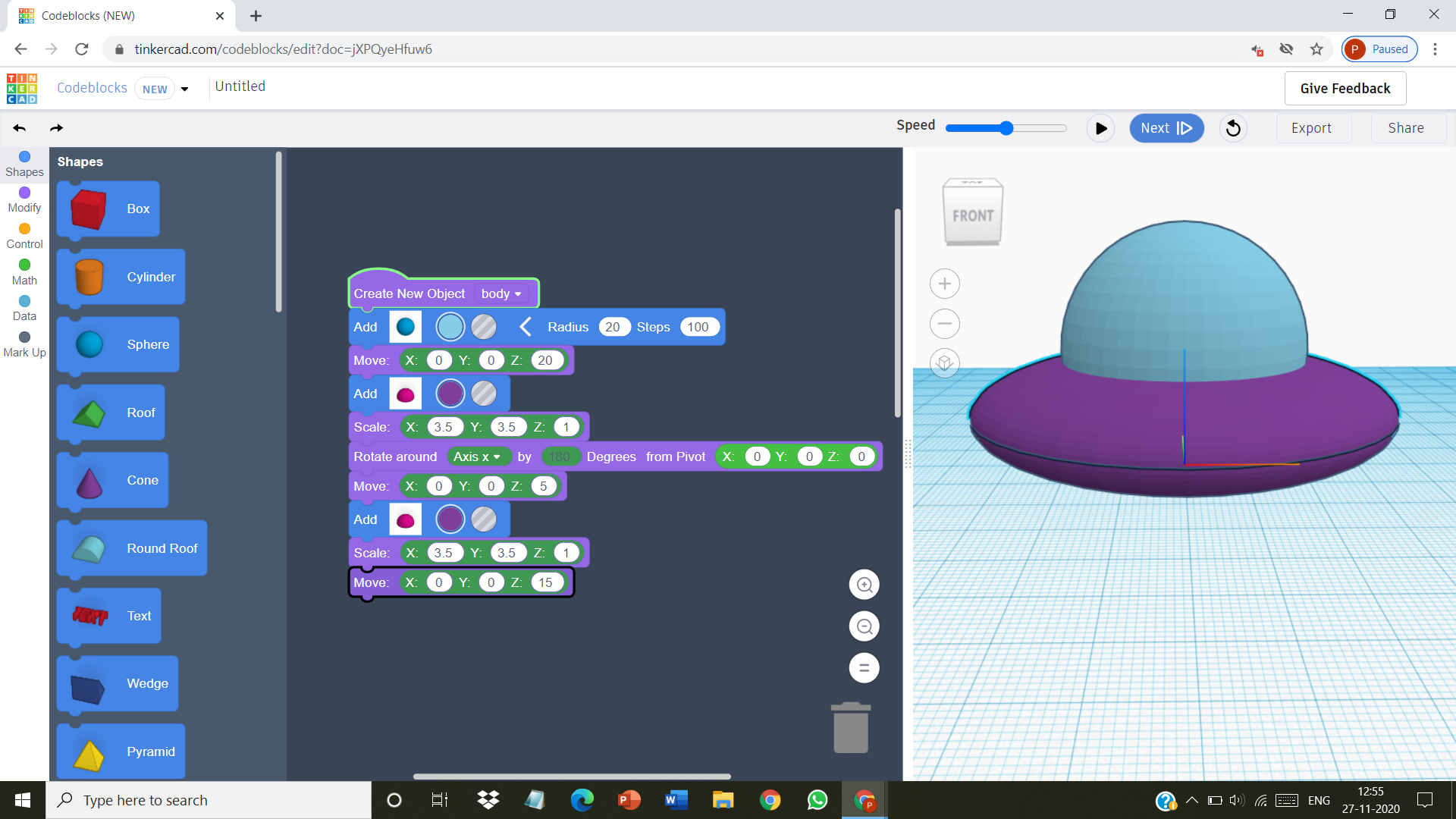Switch to the Modify blocks category
This screenshot has height=819, width=1456.
[x=24, y=199]
